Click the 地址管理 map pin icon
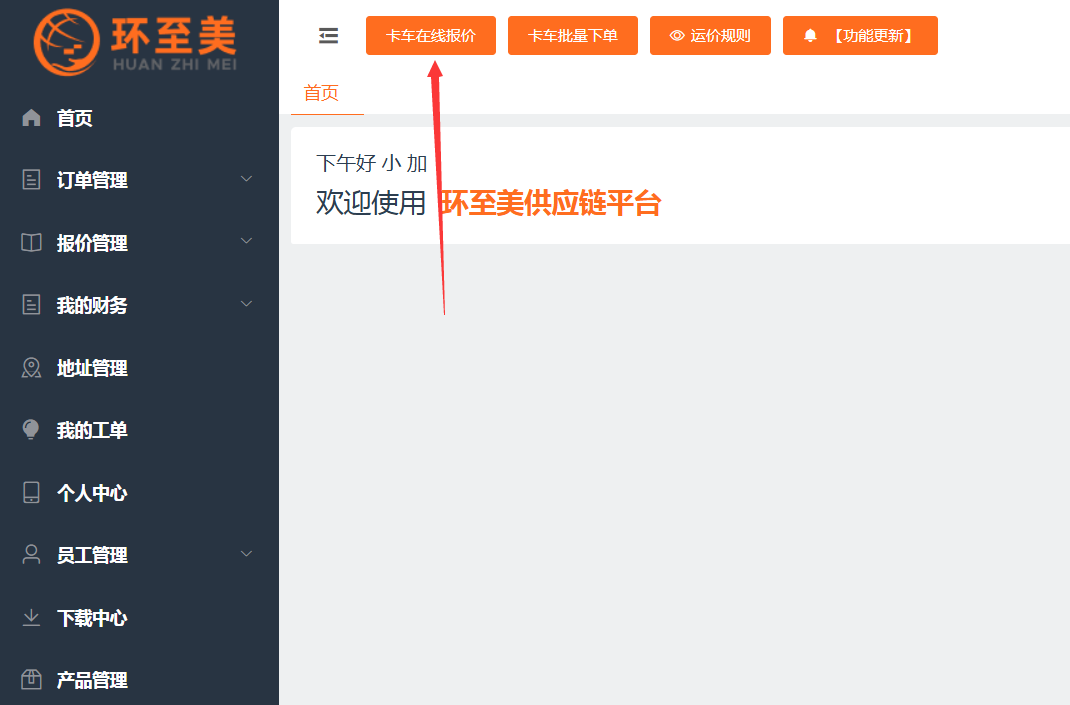The height and width of the screenshot is (705, 1070). click(31, 368)
